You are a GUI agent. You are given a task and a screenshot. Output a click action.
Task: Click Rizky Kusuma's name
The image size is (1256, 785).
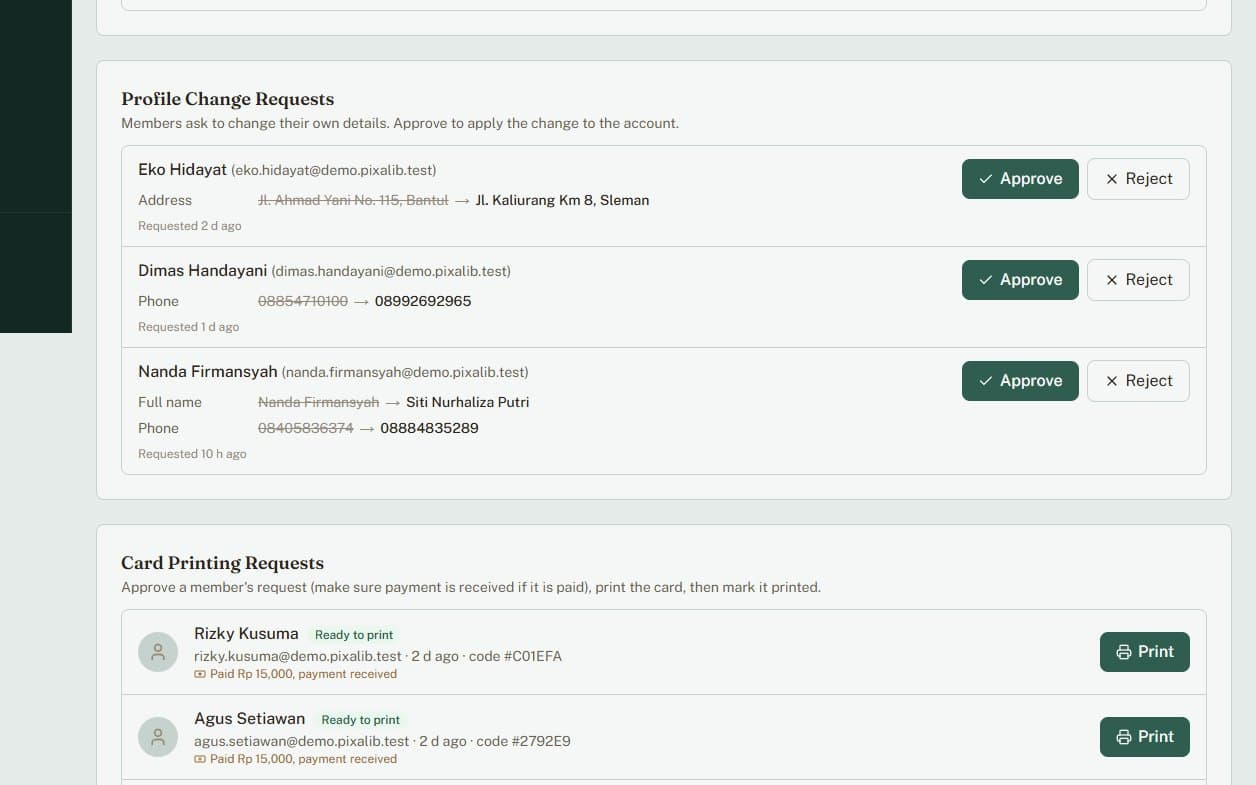(x=246, y=634)
